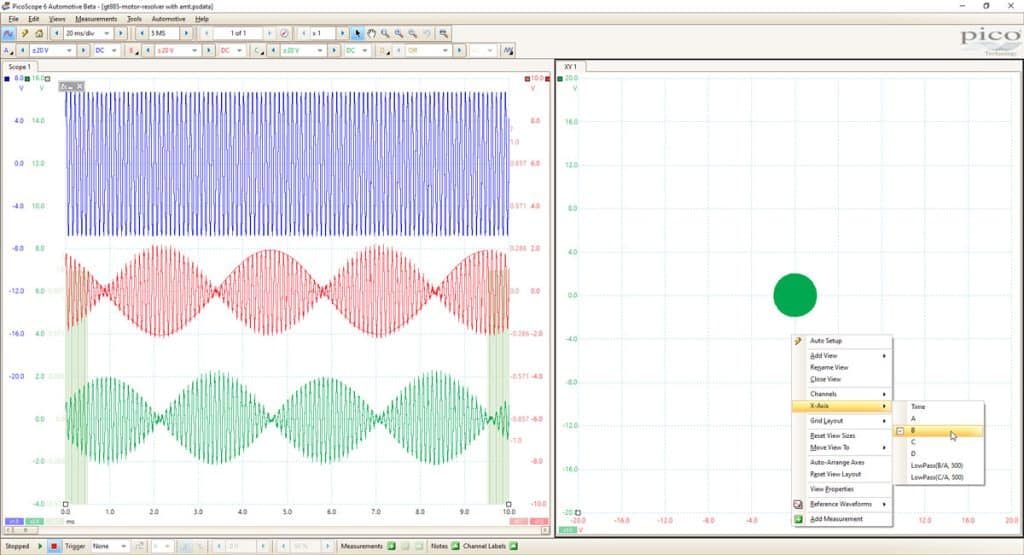This screenshot has height=555, width=1024.
Task: Click the Channel C options button
Action: coord(258,50)
